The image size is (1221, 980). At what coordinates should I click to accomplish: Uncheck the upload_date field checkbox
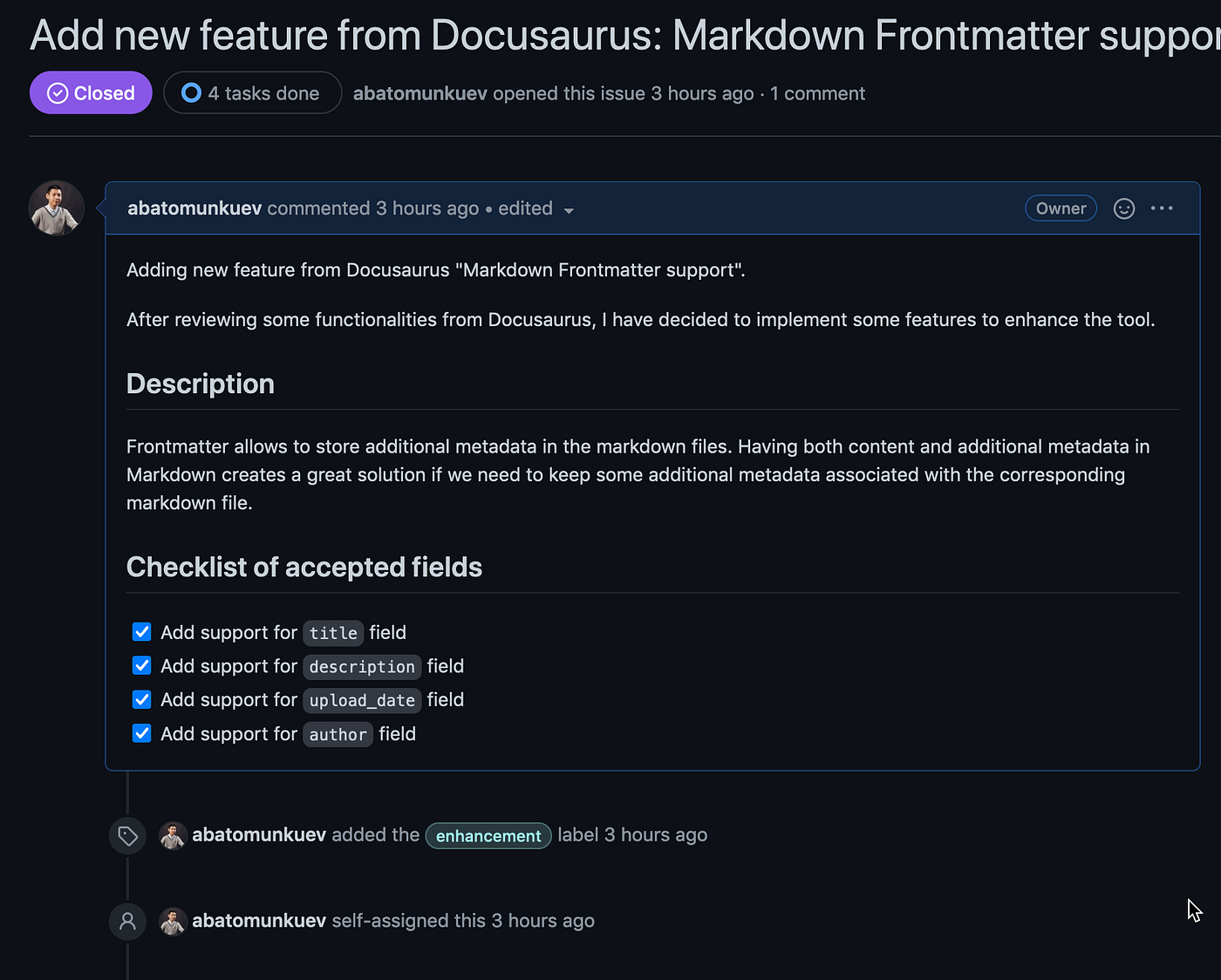click(141, 699)
